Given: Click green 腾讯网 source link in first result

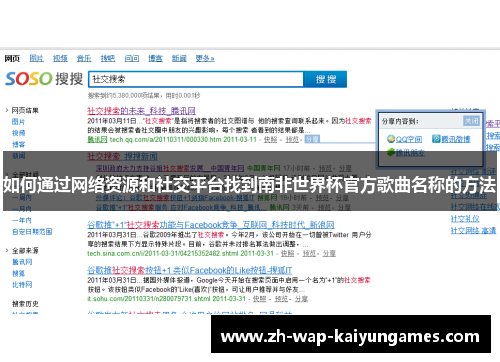Looking at the screenshot, I should tap(97, 139).
